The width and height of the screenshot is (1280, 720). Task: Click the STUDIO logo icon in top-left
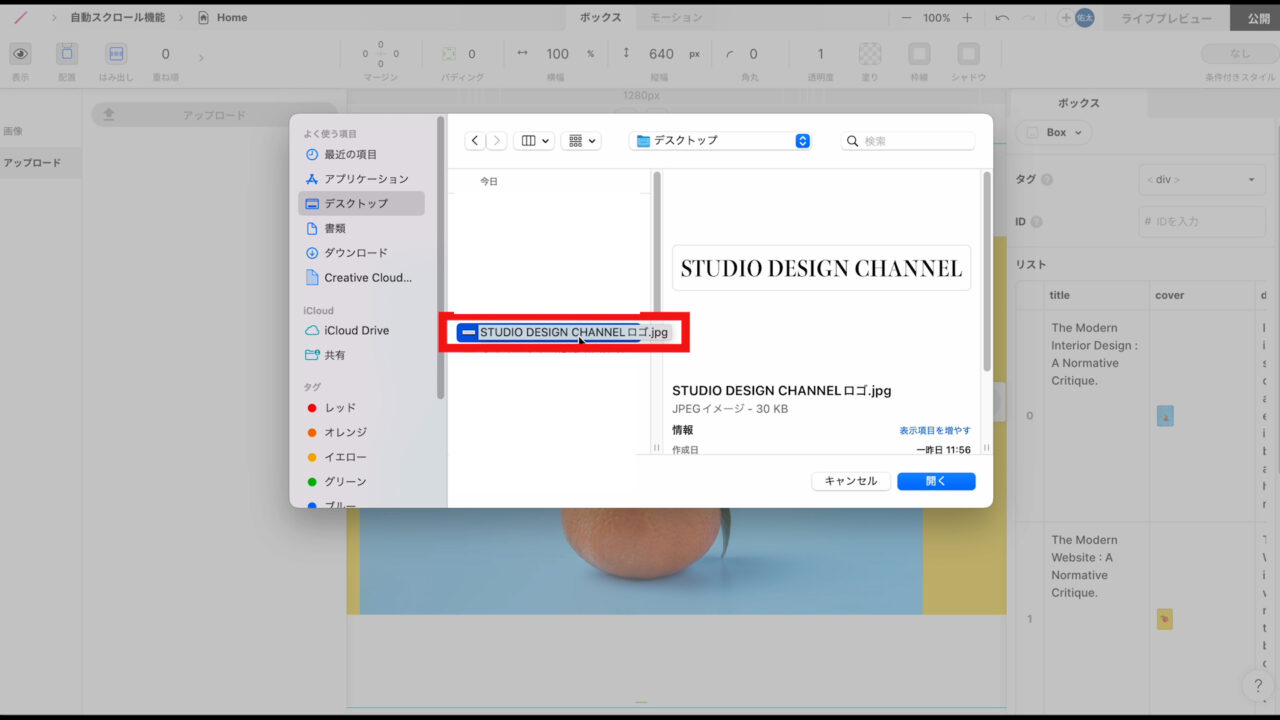pos(20,18)
